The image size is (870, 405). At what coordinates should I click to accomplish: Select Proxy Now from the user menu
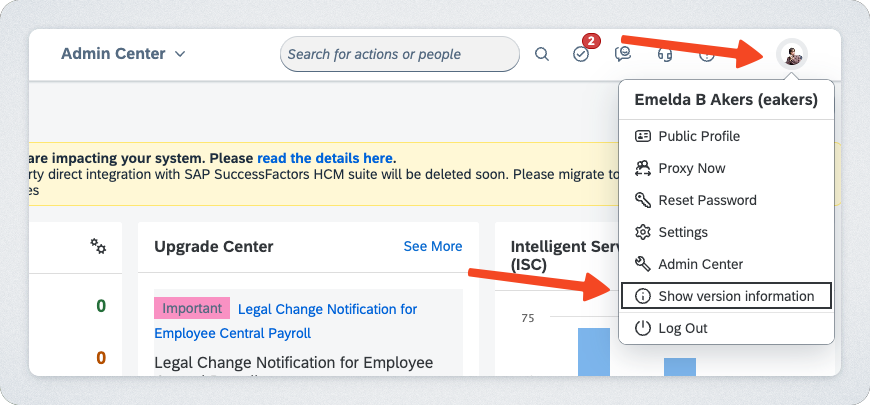point(691,168)
